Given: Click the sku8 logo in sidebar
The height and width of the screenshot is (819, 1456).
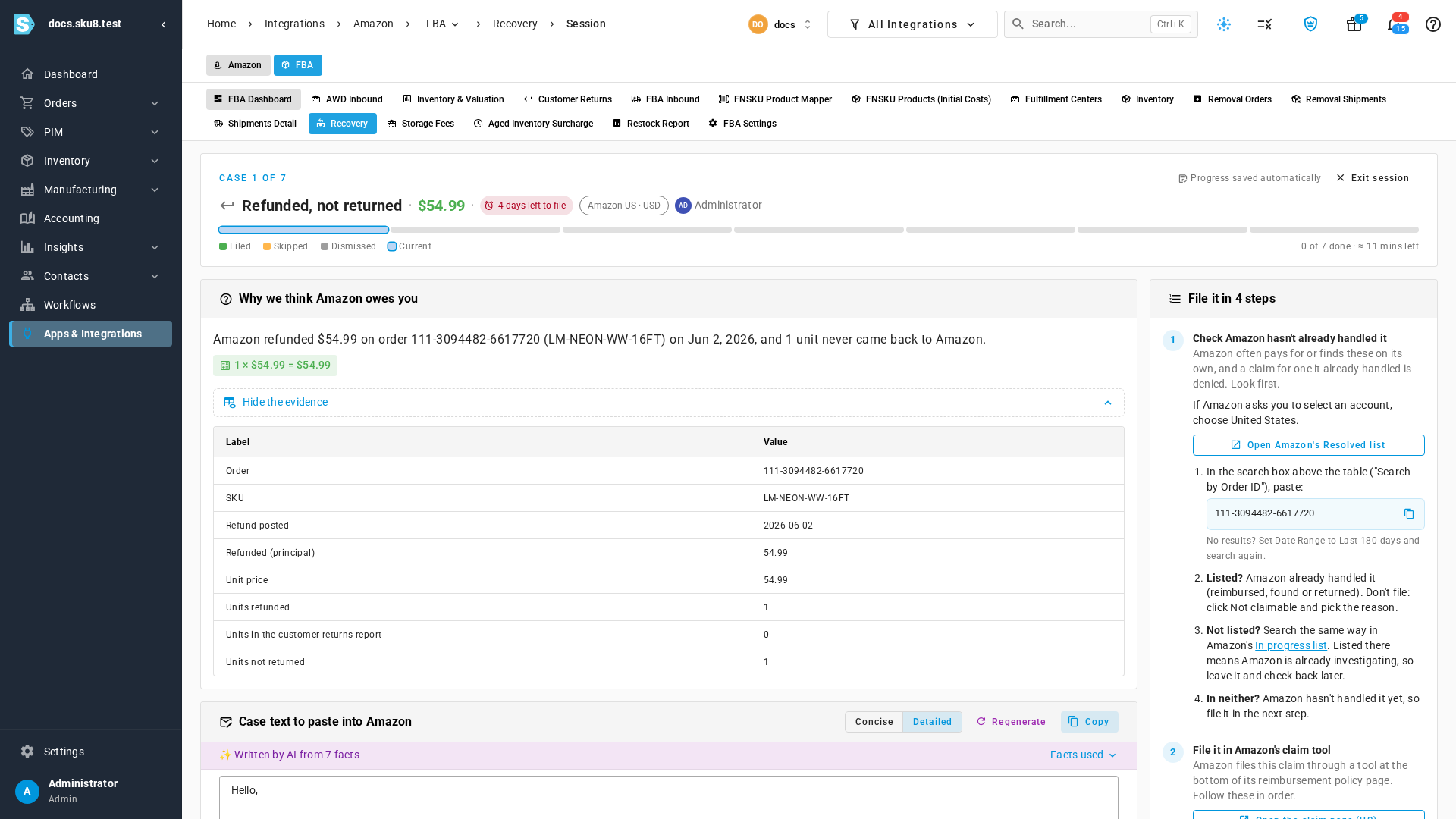Looking at the screenshot, I should (24, 24).
